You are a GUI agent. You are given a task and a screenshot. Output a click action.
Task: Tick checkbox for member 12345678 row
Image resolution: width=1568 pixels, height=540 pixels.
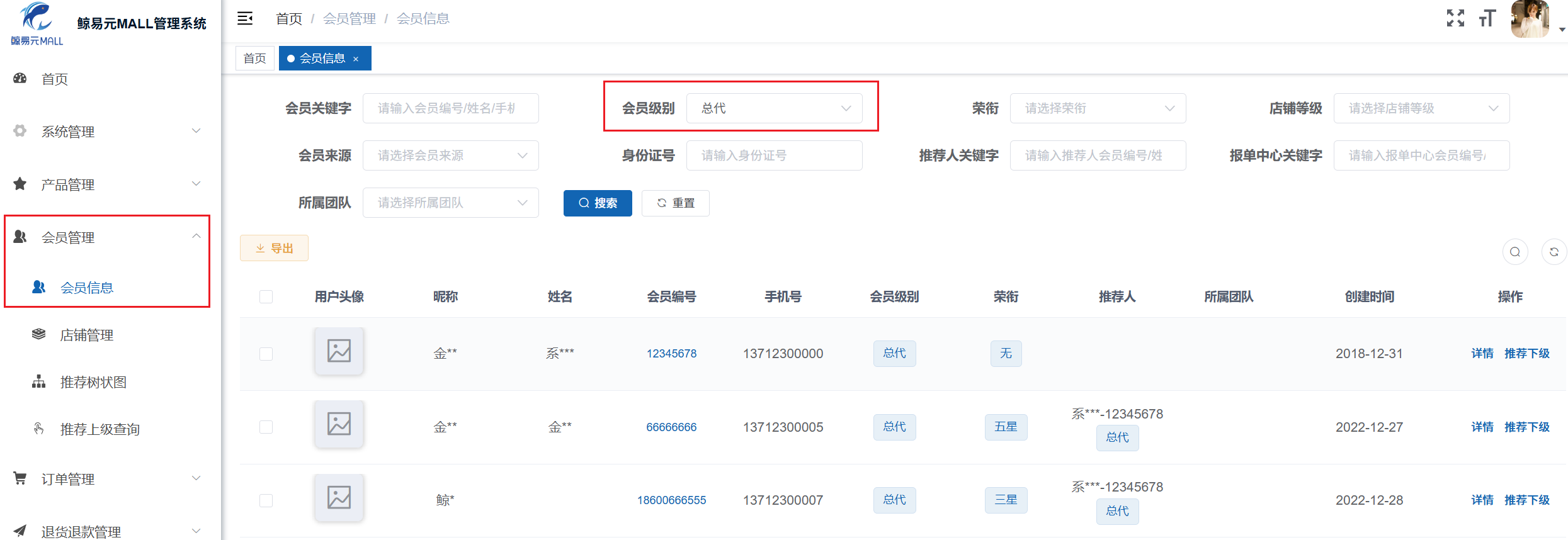click(x=266, y=354)
